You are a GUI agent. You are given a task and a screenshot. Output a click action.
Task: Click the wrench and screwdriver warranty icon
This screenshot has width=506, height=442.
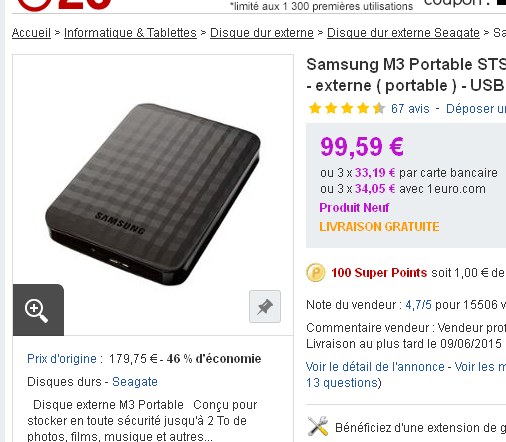[x=318, y=426]
